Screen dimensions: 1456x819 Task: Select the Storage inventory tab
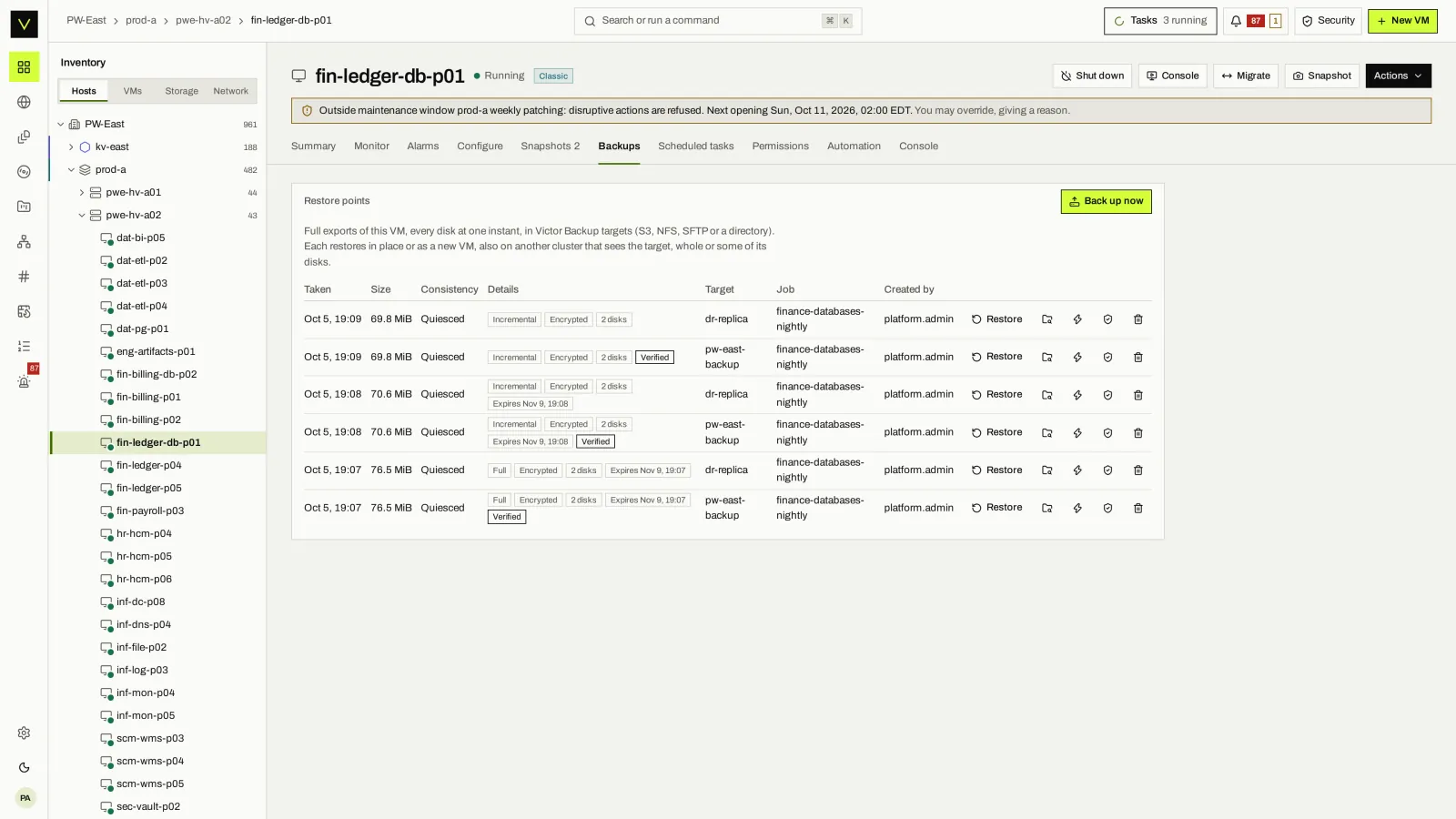pos(181,91)
